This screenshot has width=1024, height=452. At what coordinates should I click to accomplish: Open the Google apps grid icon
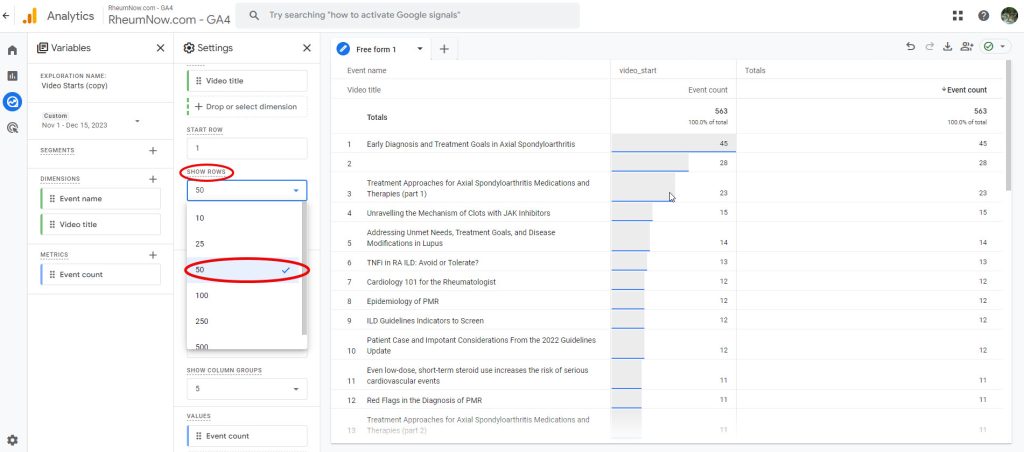[958, 16]
